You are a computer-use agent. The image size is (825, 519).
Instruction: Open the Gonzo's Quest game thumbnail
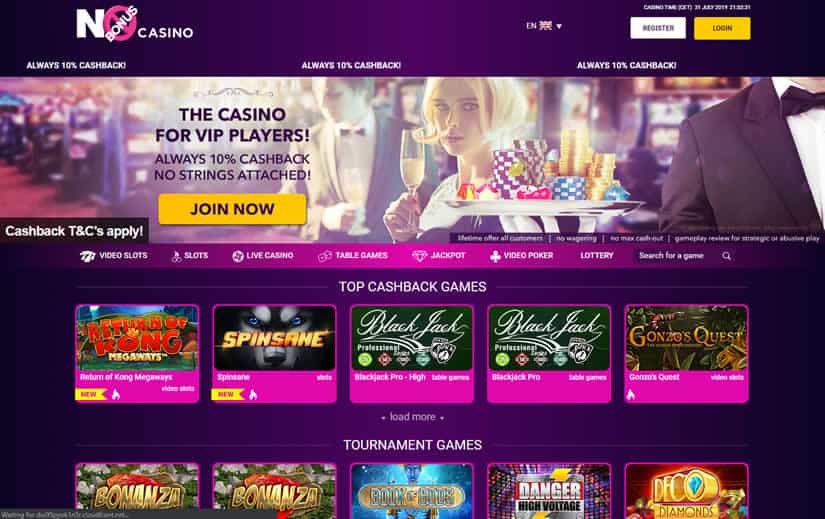coord(686,338)
